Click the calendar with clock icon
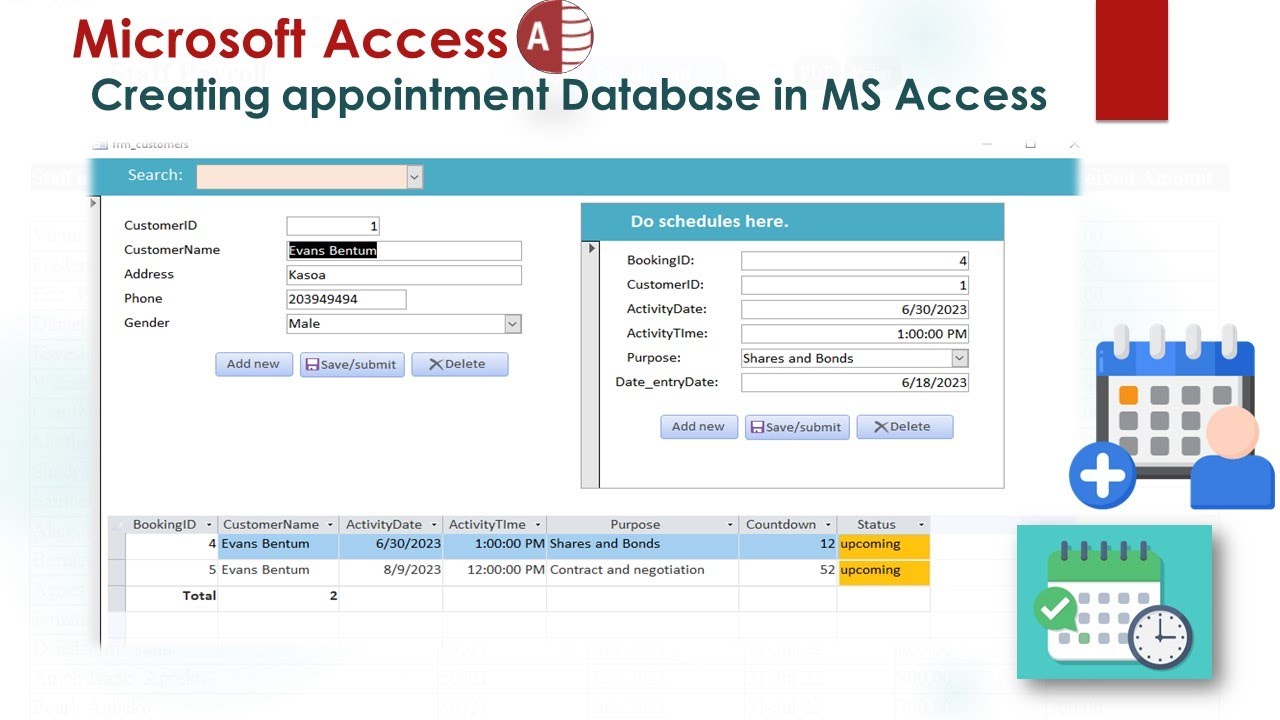This screenshot has height=720, width=1280. pyautogui.click(x=1114, y=602)
